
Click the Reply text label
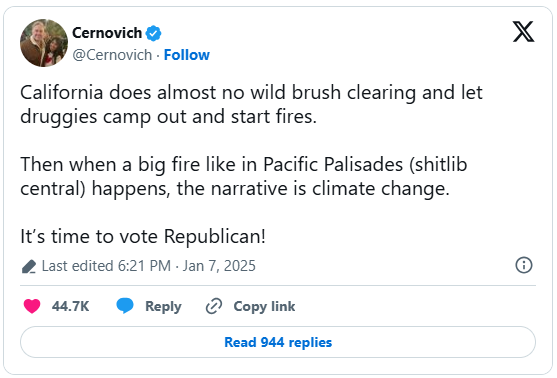(163, 306)
